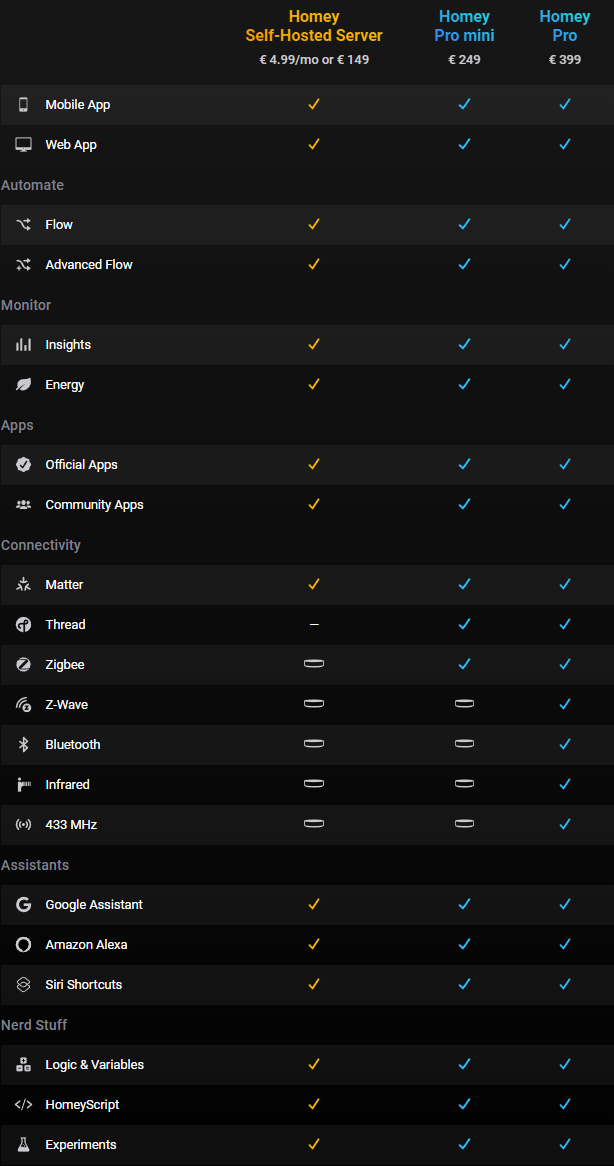The height and width of the screenshot is (1166, 614).
Task: Click the Infrared bridge icon under Self-Hosted Server
Action: tap(314, 783)
